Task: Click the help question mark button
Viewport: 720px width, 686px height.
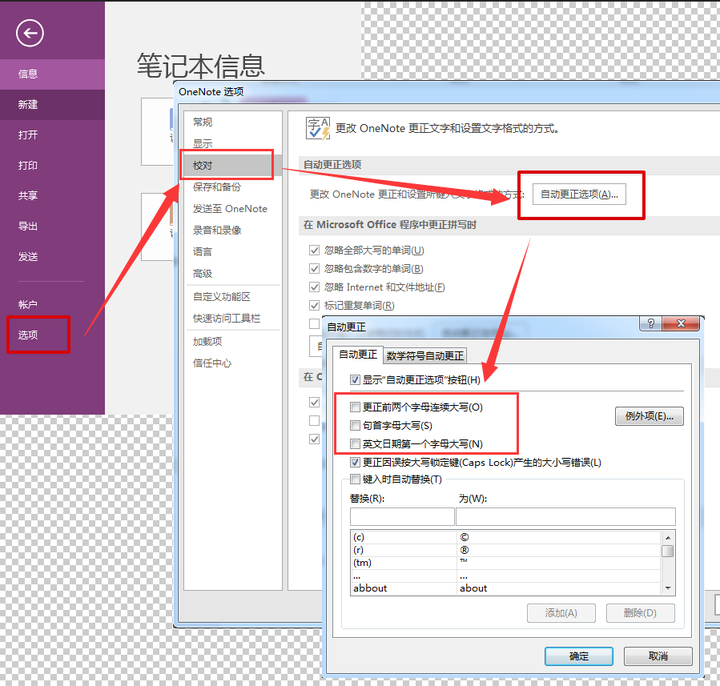Action: pyautogui.click(x=650, y=324)
